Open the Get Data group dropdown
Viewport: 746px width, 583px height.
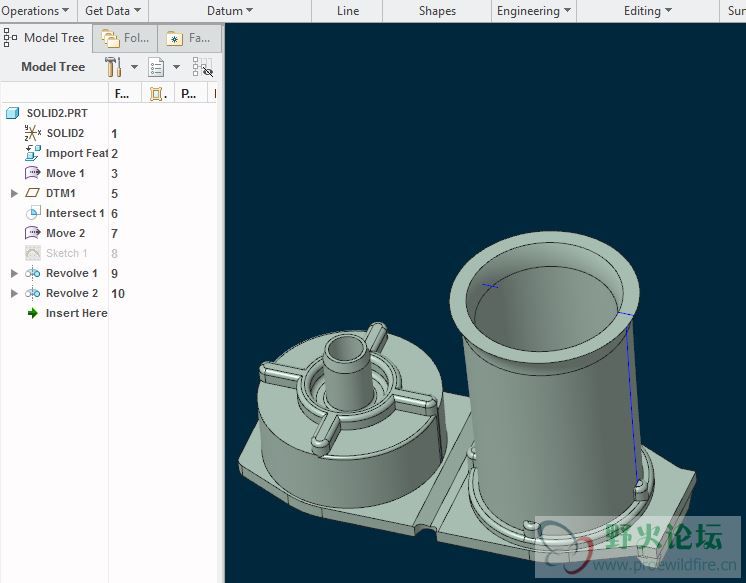coord(113,10)
